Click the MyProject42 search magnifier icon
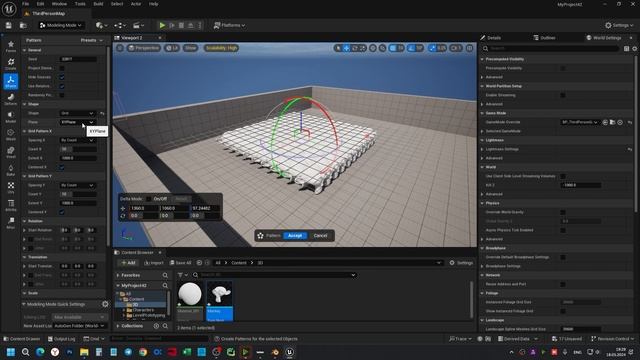 click(165, 285)
